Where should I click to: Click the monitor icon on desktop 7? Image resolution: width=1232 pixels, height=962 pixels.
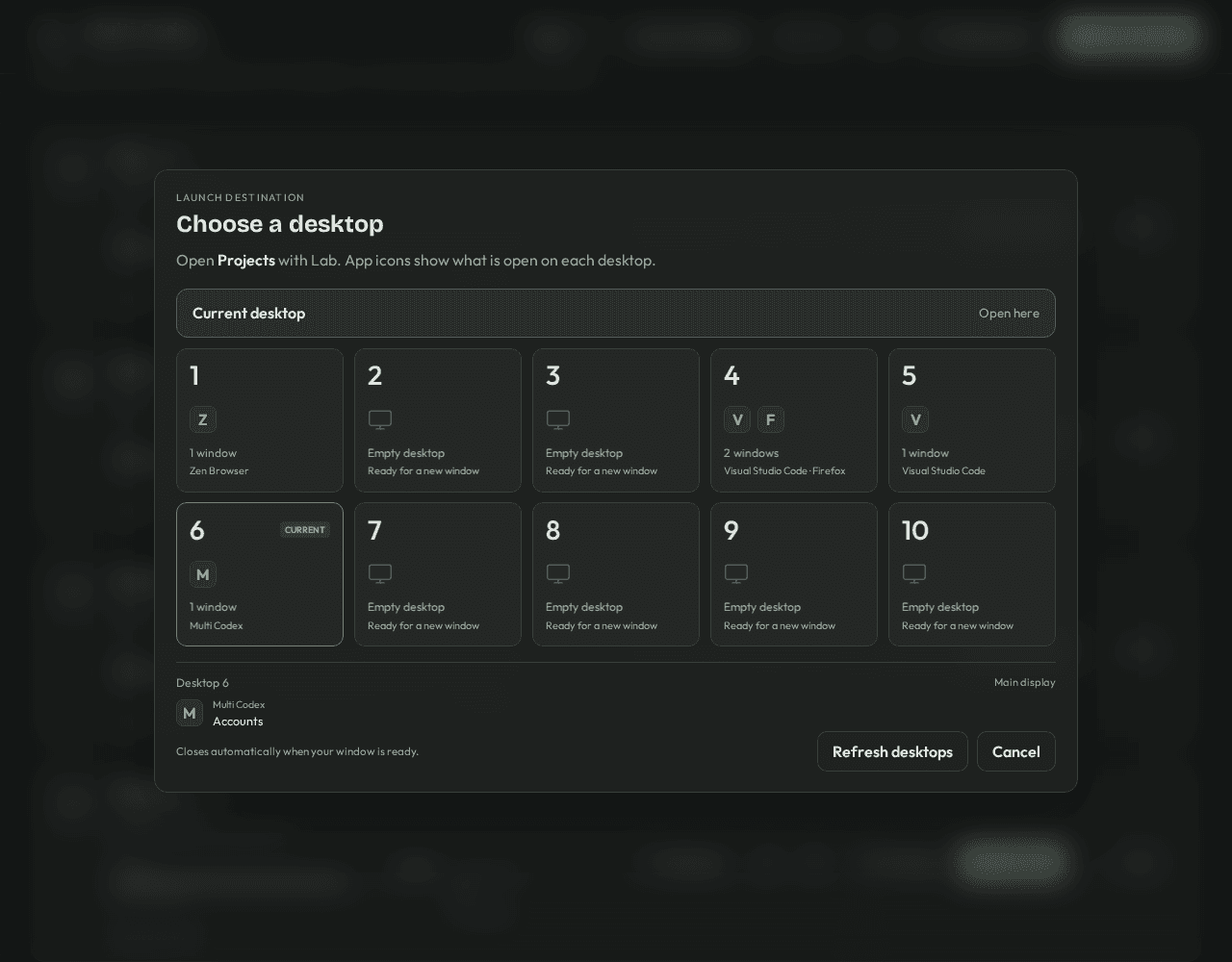[x=380, y=574]
